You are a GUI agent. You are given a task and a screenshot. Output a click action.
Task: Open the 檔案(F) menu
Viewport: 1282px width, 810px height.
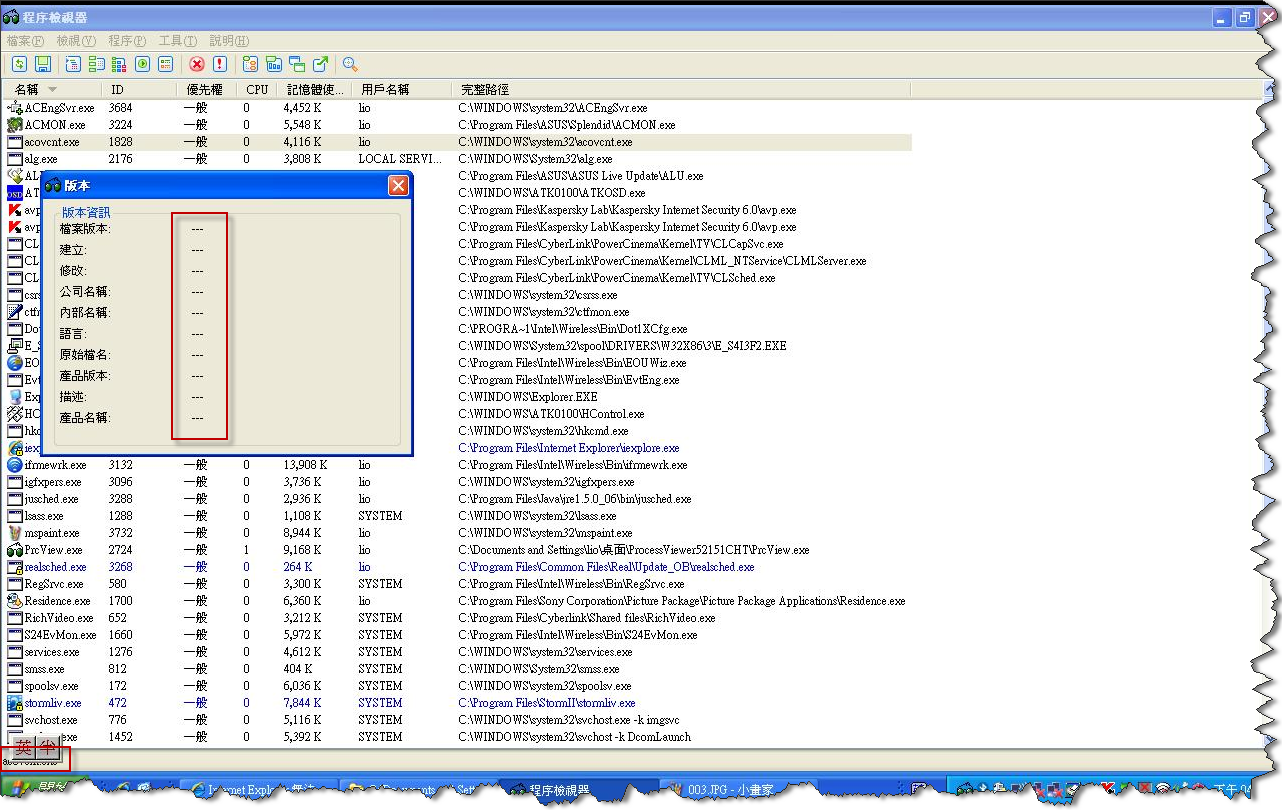[25, 41]
